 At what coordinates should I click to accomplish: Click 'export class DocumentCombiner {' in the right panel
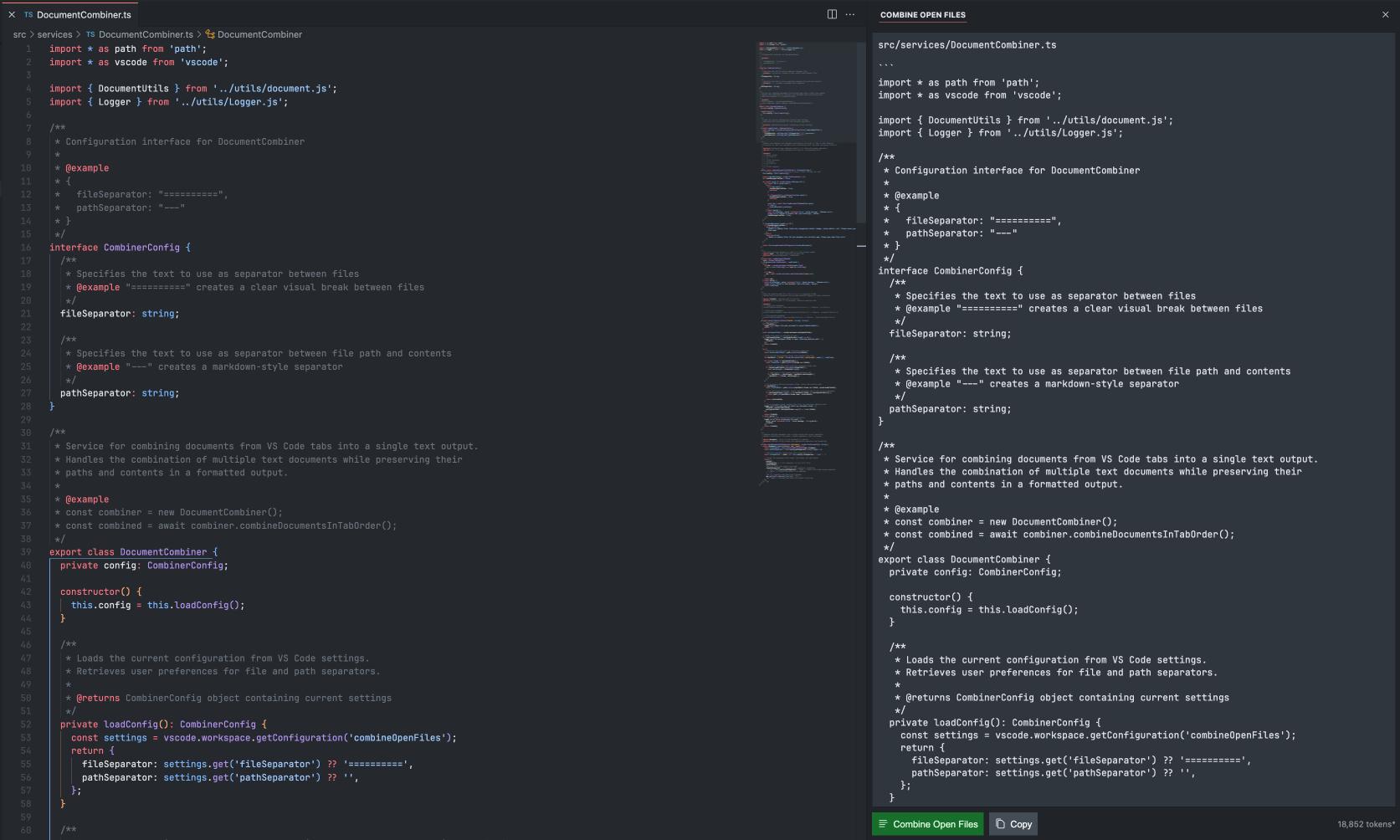[964, 560]
